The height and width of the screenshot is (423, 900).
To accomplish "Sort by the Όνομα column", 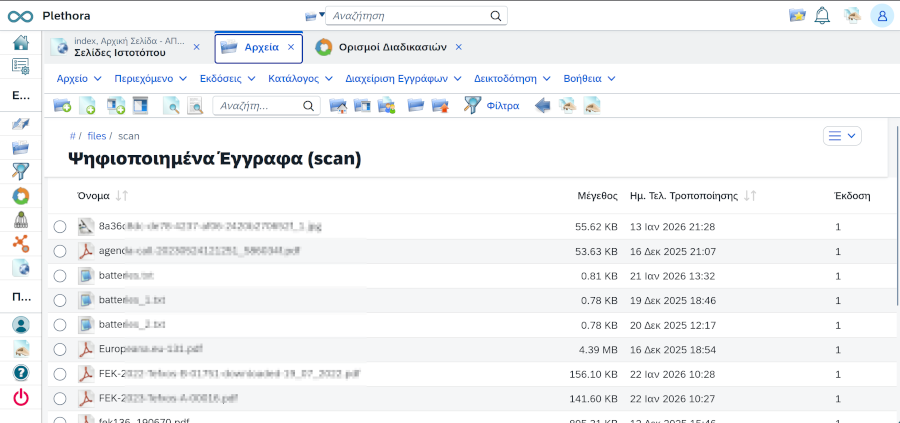I will (x=102, y=196).
